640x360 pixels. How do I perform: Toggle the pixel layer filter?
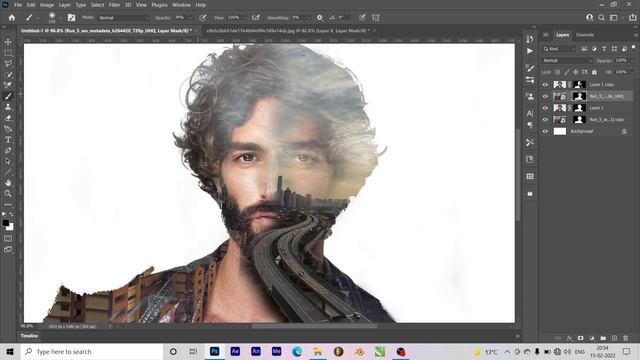pyautogui.click(x=584, y=49)
